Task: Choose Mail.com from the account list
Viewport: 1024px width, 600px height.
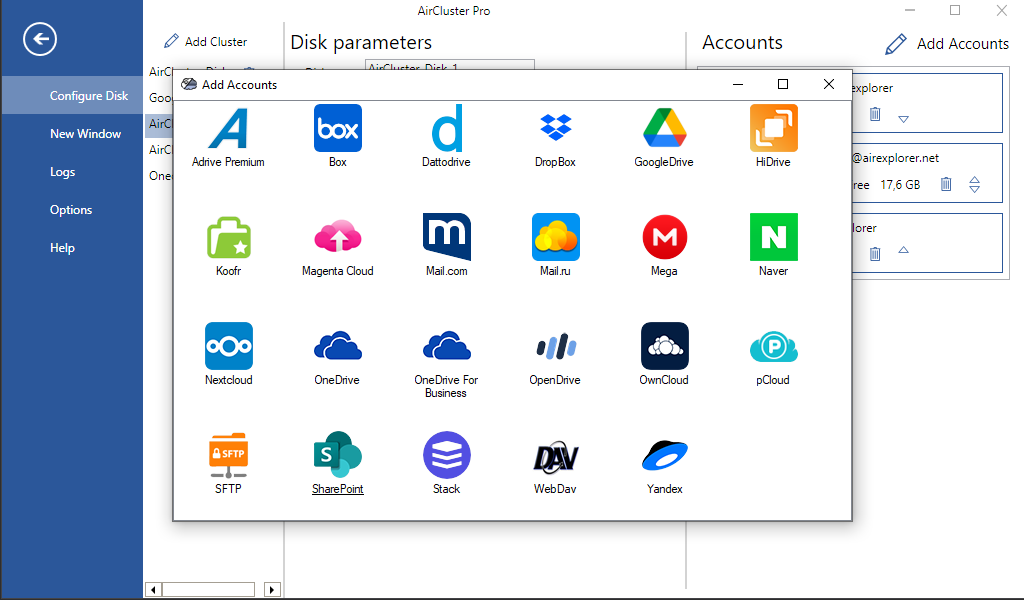Action: (447, 237)
